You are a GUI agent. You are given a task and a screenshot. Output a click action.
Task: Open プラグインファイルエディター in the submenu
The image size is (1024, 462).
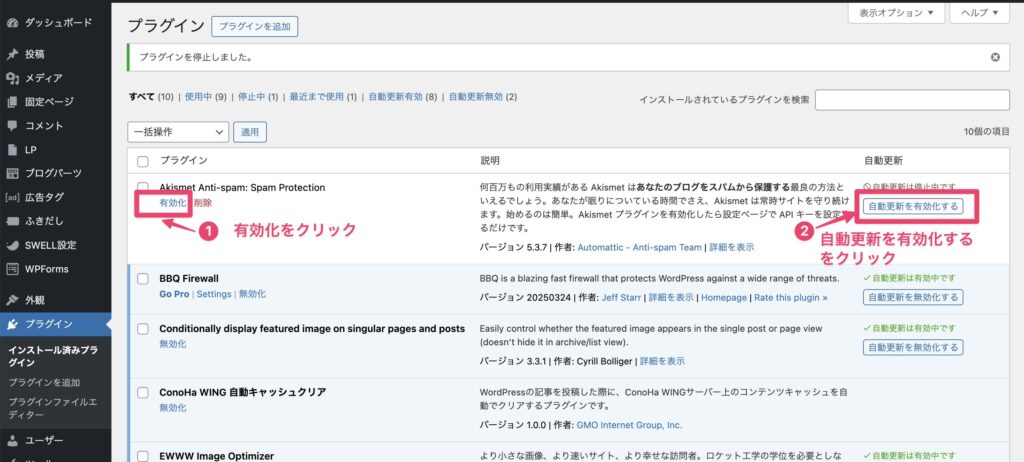[52, 407]
